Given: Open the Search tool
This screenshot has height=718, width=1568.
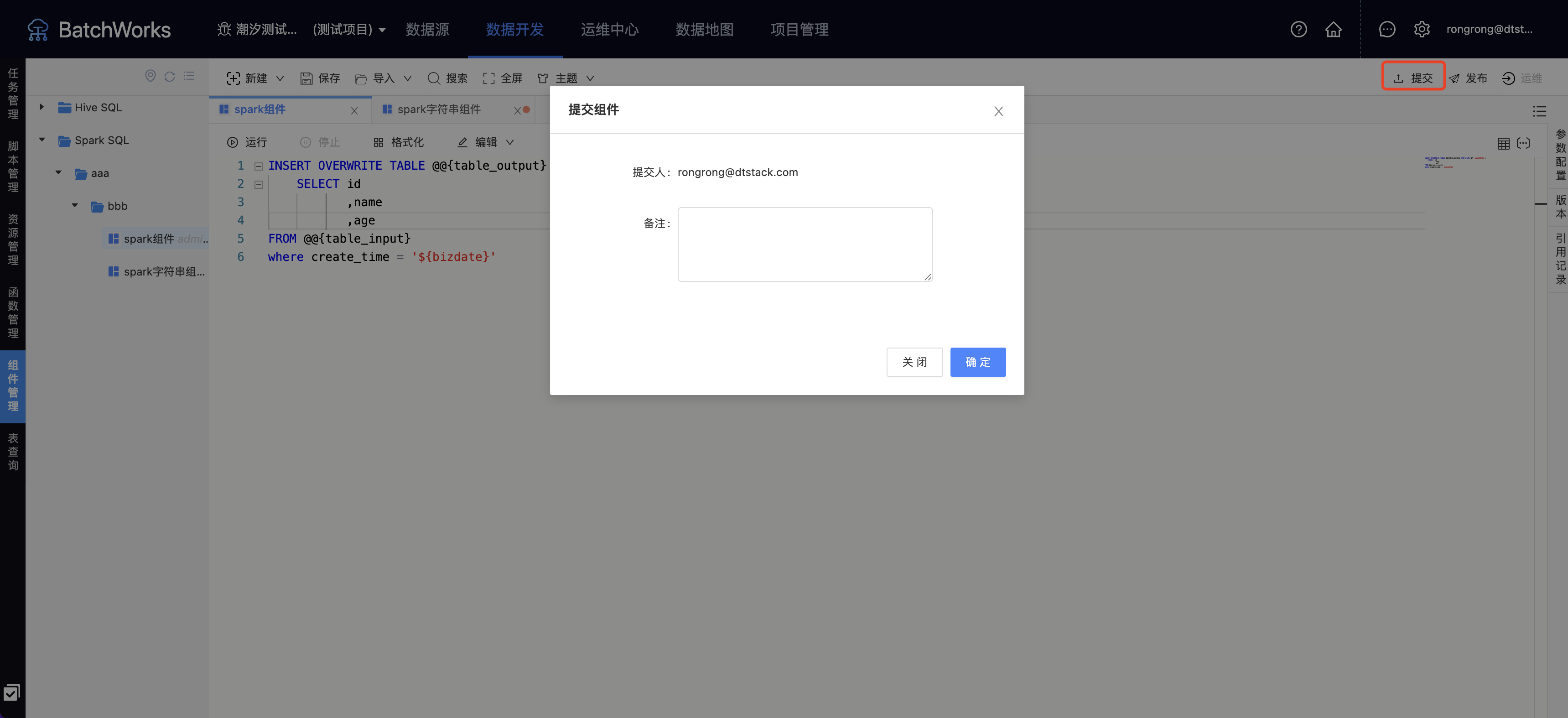Looking at the screenshot, I should coord(448,78).
